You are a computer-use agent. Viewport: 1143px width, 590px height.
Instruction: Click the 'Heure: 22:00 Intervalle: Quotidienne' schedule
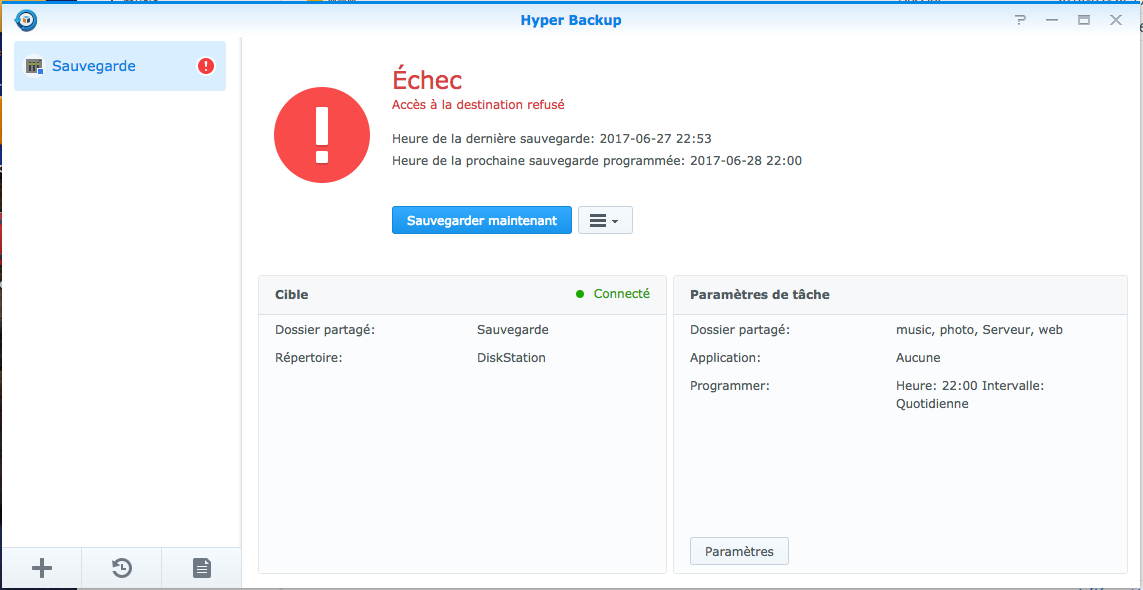(970, 395)
